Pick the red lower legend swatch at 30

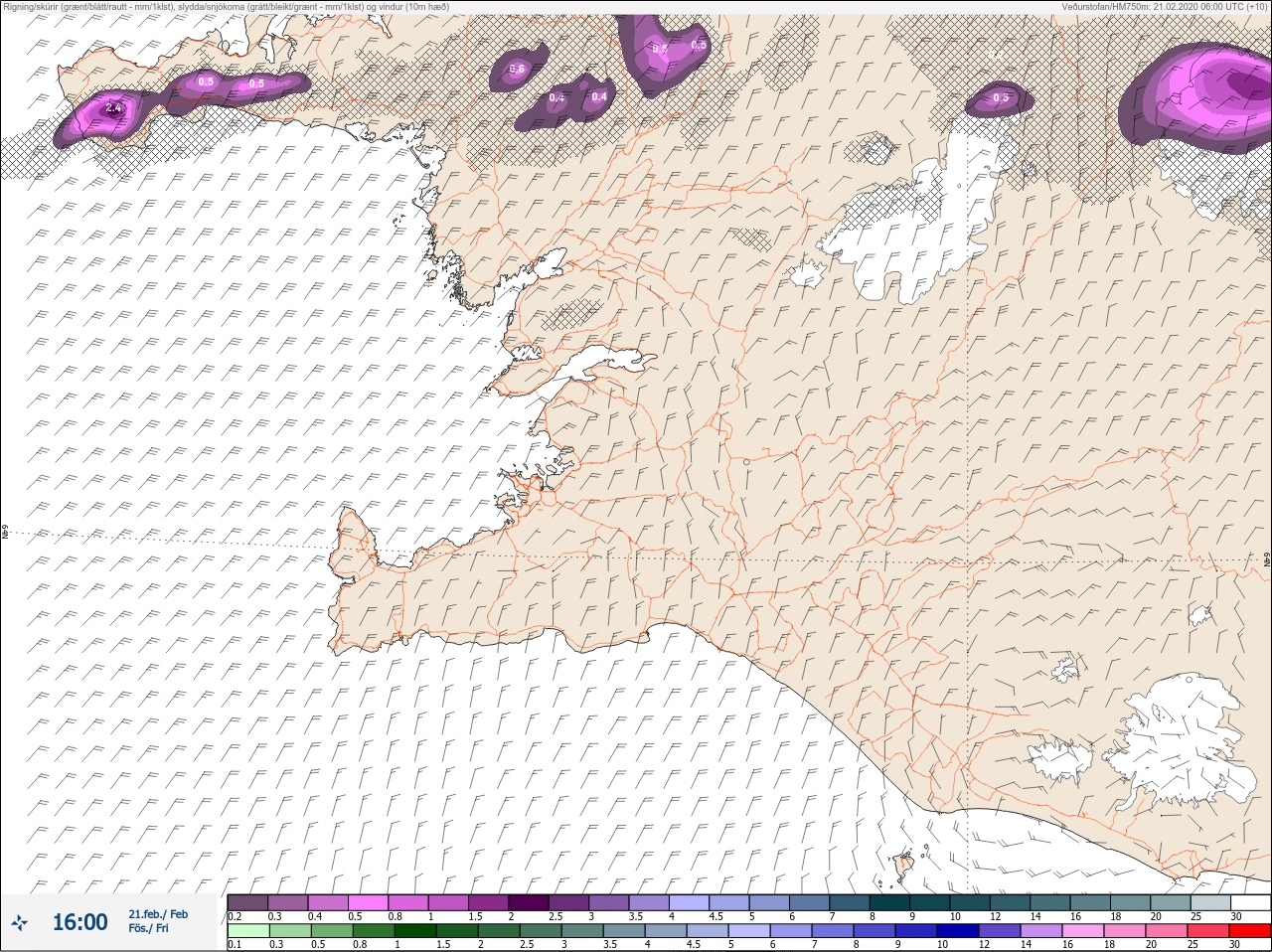pos(1249,931)
